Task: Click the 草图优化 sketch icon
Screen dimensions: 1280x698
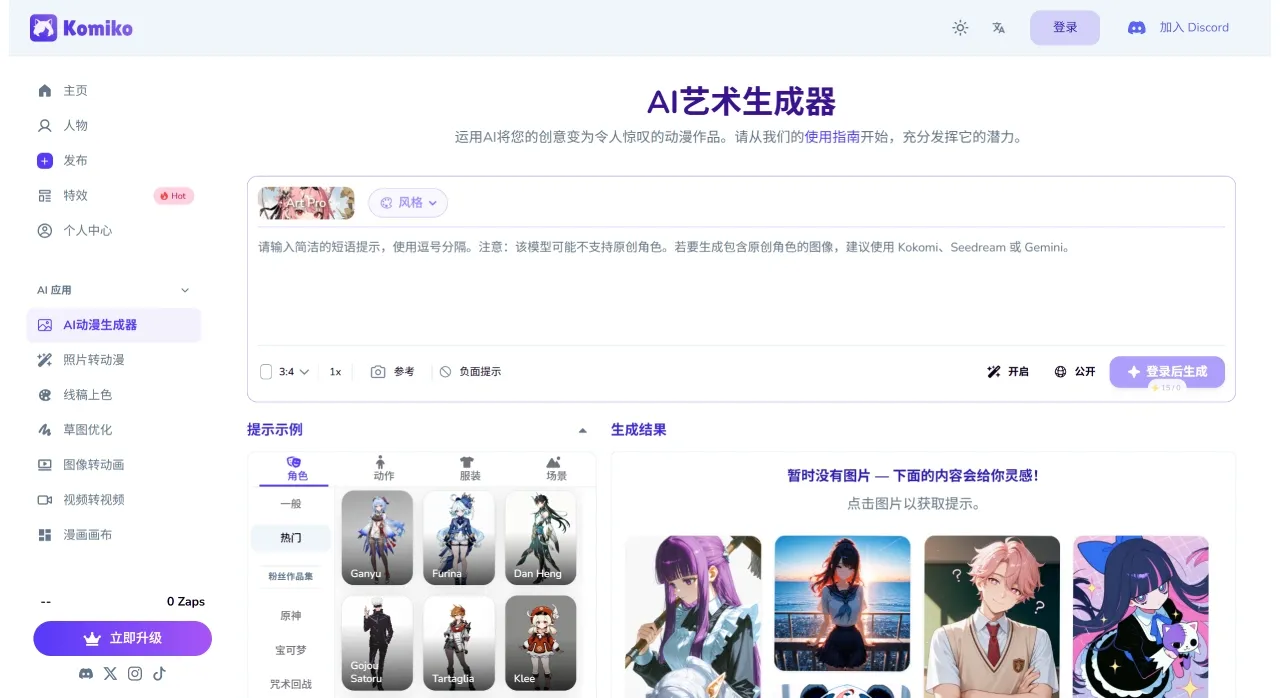Action: point(44,430)
